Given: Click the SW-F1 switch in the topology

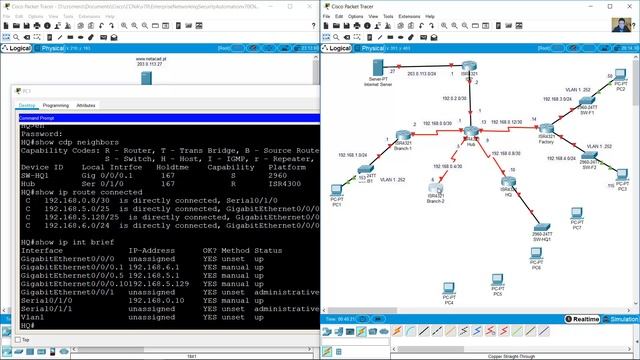Looking at the screenshot, I should pos(587,100).
